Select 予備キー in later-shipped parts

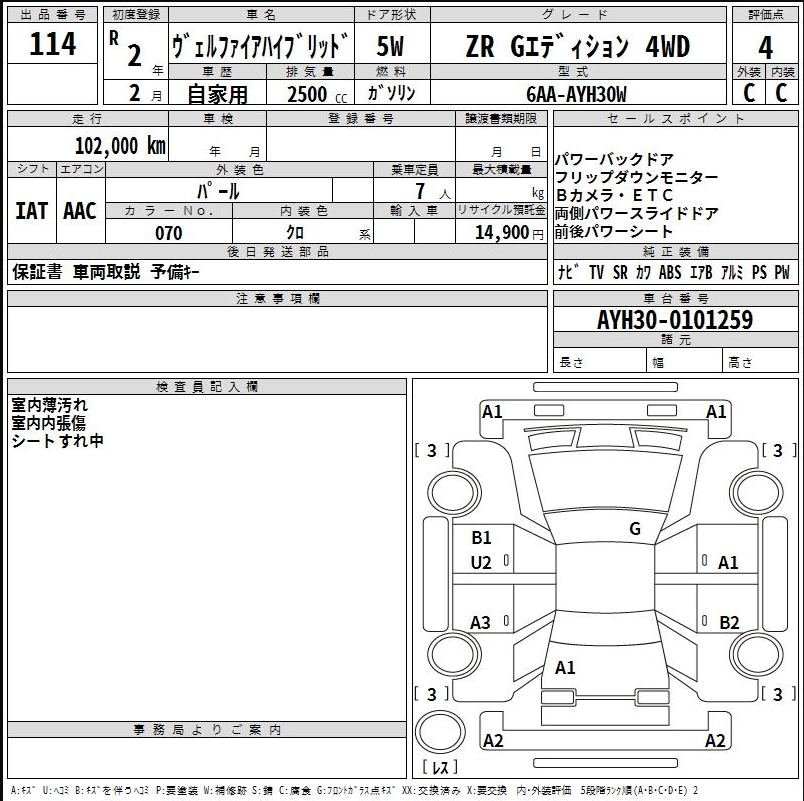click(x=175, y=272)
